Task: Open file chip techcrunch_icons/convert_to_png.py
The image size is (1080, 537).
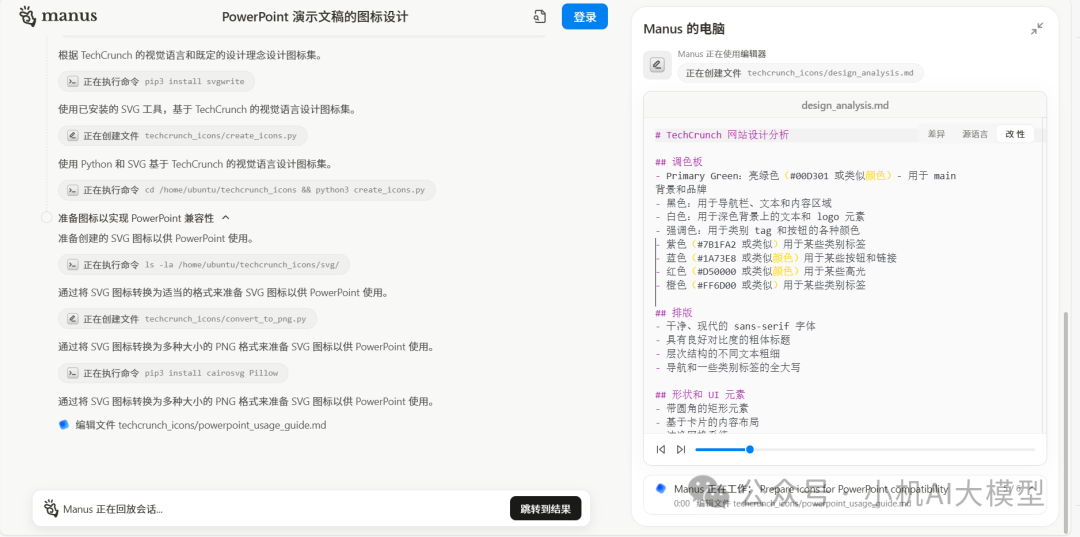Action: [x=187, y=319]
